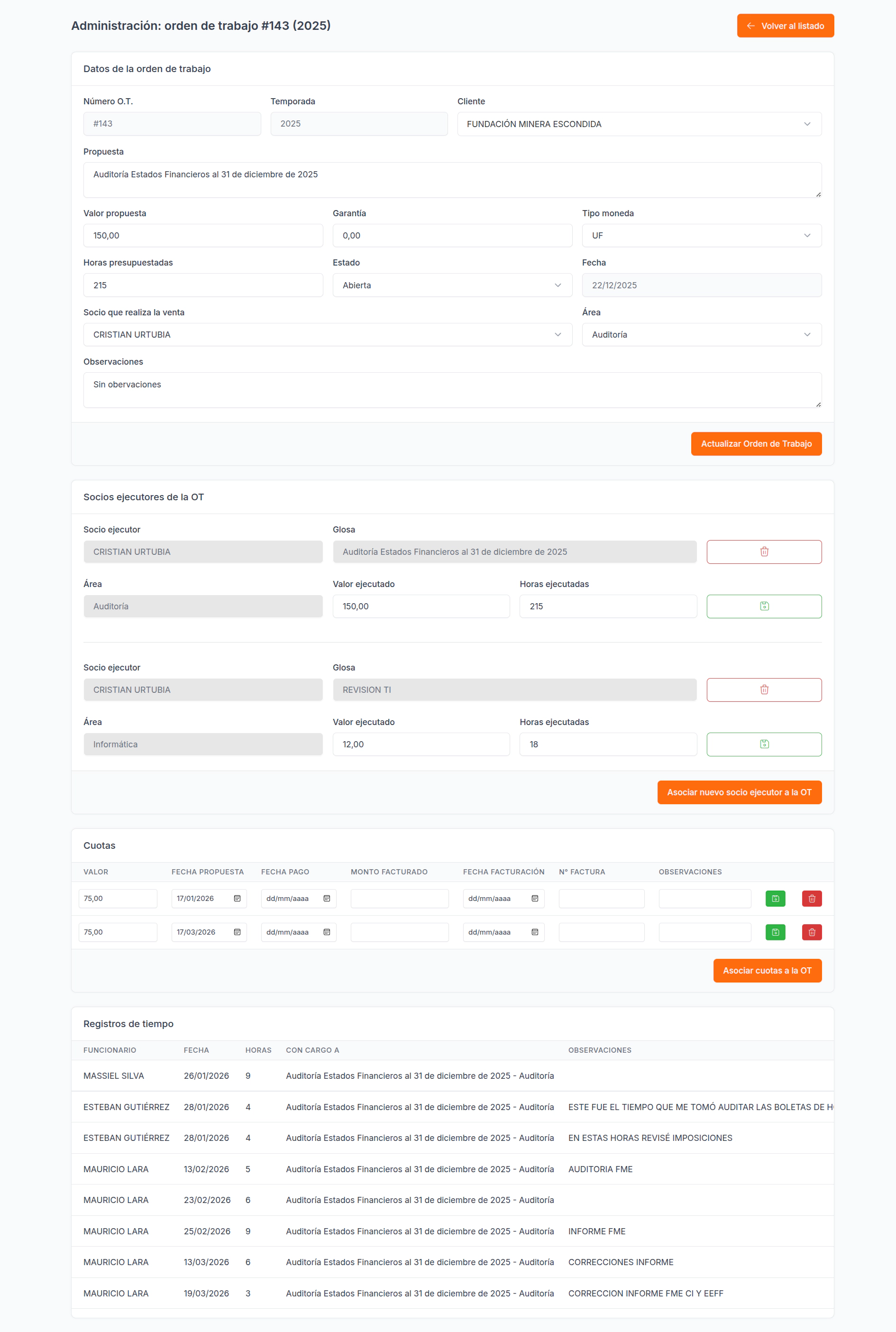This screenshot has width=896, height=1332.
Task: Open Socio que realiza la venta dropdown
Action: point(328,334)
